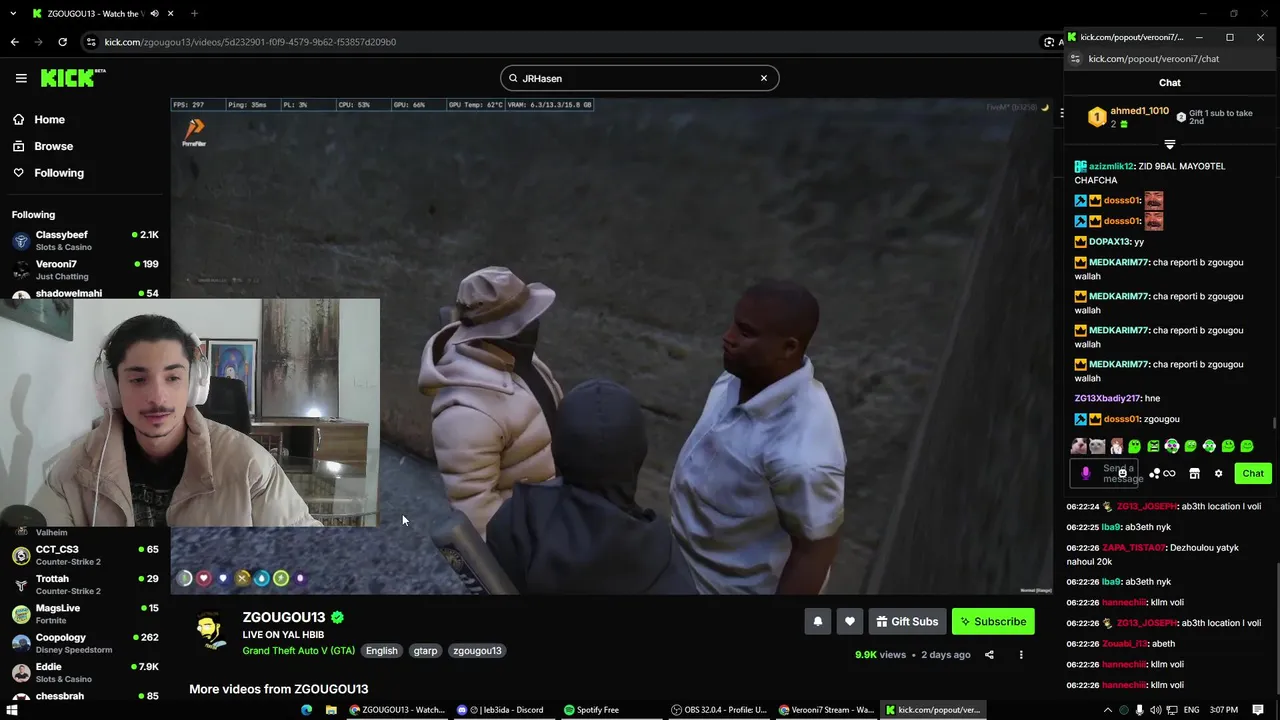This screenshot has height=720, width=1280.
Task: Clear the JRHasen search with X
Action: tap(764, 78)
